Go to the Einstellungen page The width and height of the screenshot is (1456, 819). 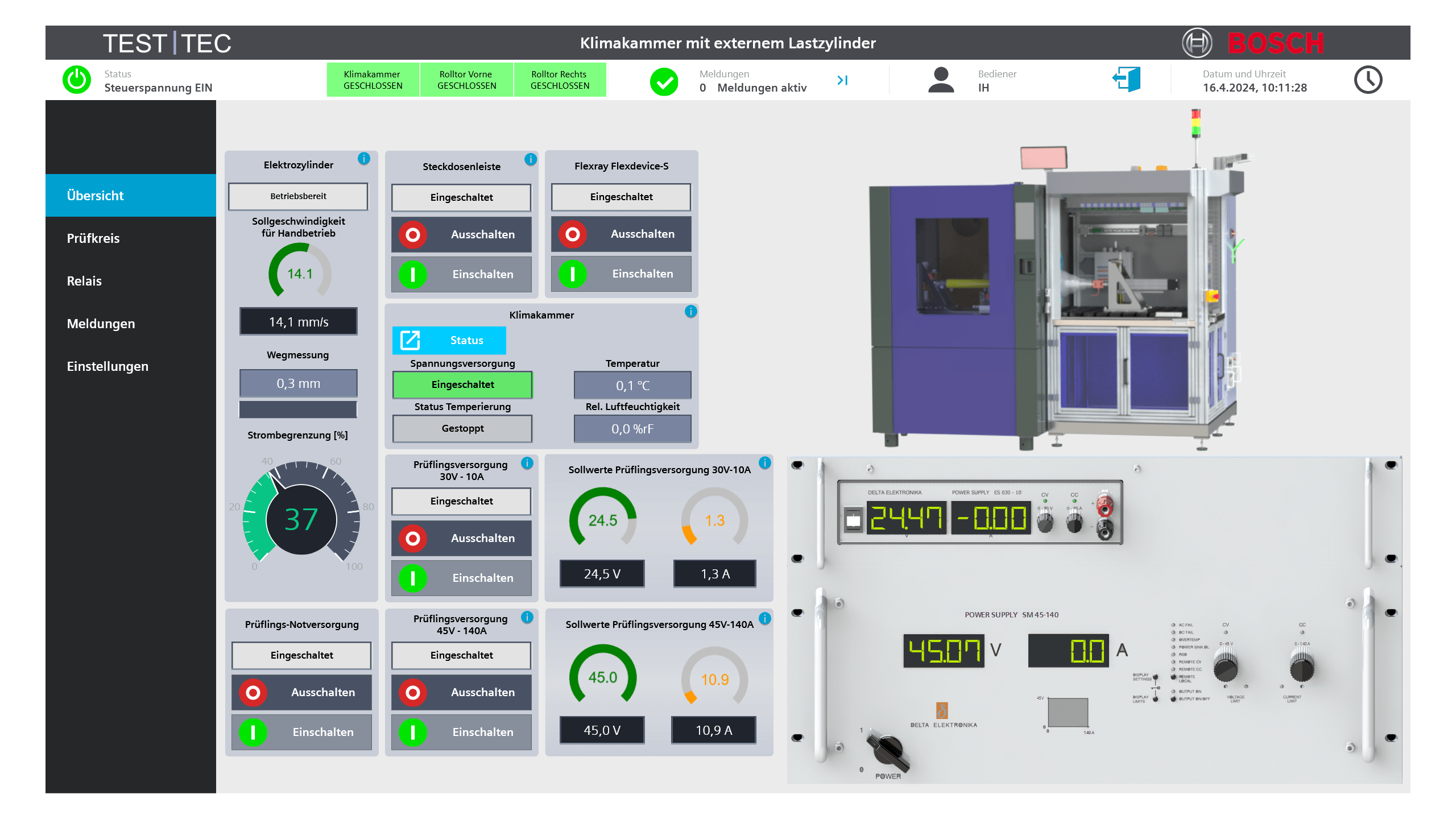(x=107, y=366)
